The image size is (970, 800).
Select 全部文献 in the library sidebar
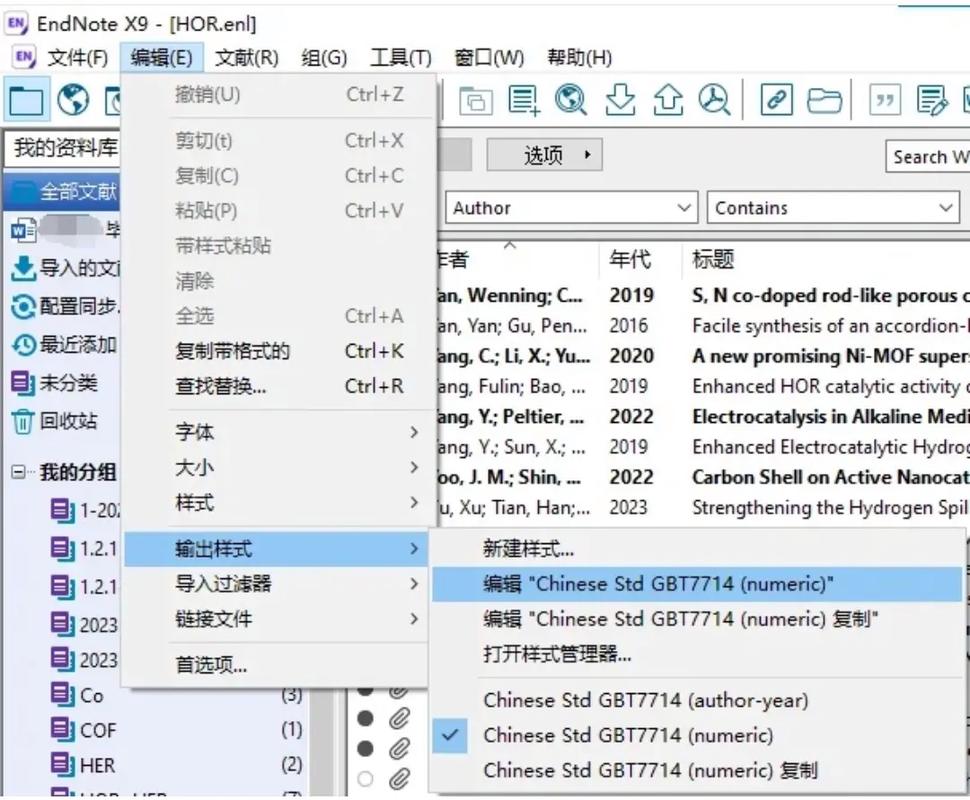pos(62,192)
